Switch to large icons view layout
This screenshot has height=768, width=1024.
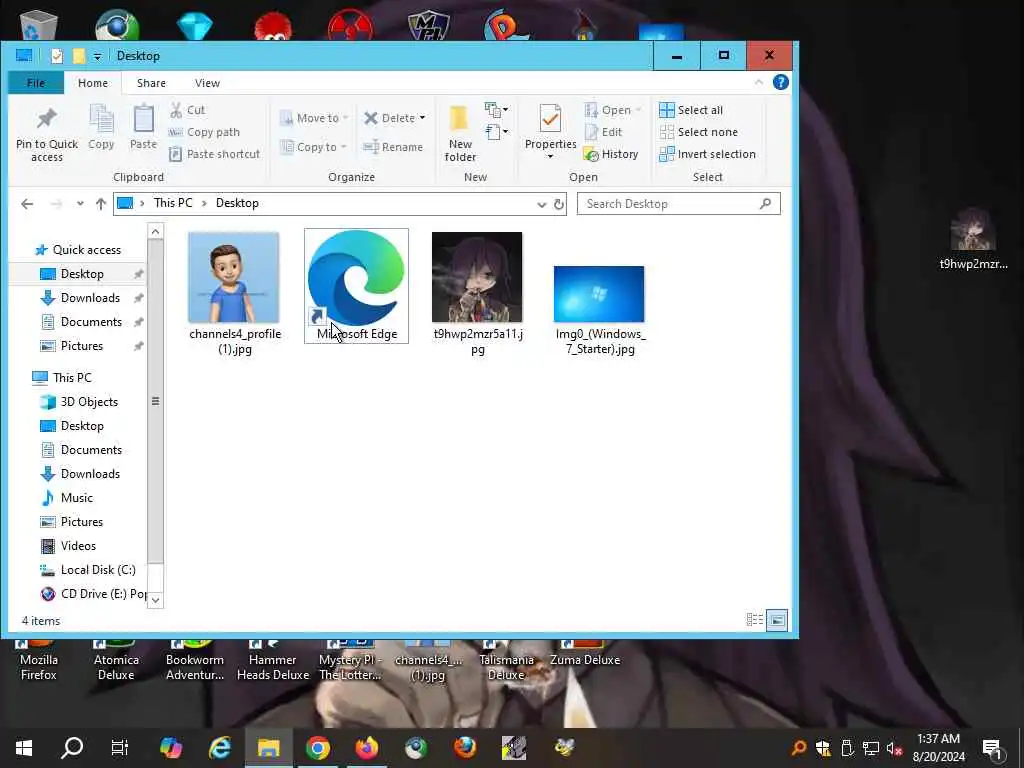(x=777, y=620)
